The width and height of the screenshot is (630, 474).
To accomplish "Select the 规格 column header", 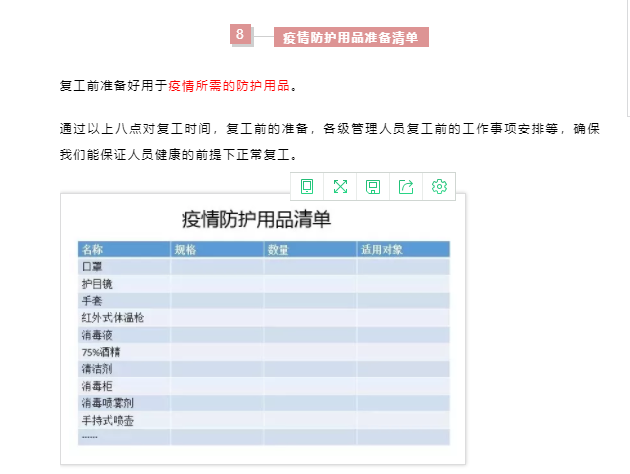I will click(x=217, y=249).
